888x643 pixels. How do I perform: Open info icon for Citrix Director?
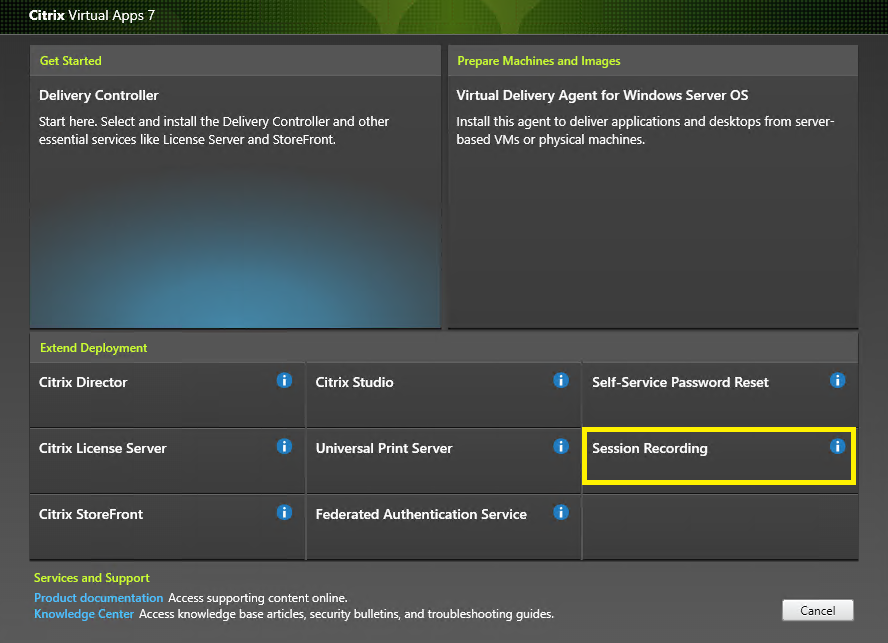click(284, 380)
